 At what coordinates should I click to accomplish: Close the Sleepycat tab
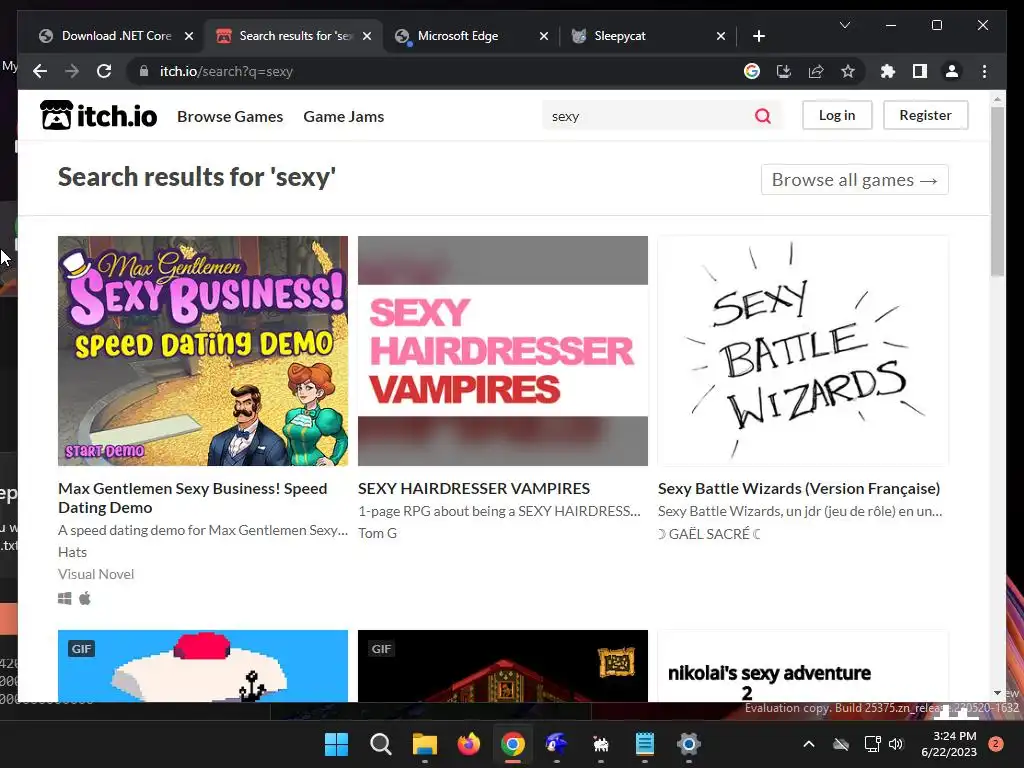click(720, 36)
